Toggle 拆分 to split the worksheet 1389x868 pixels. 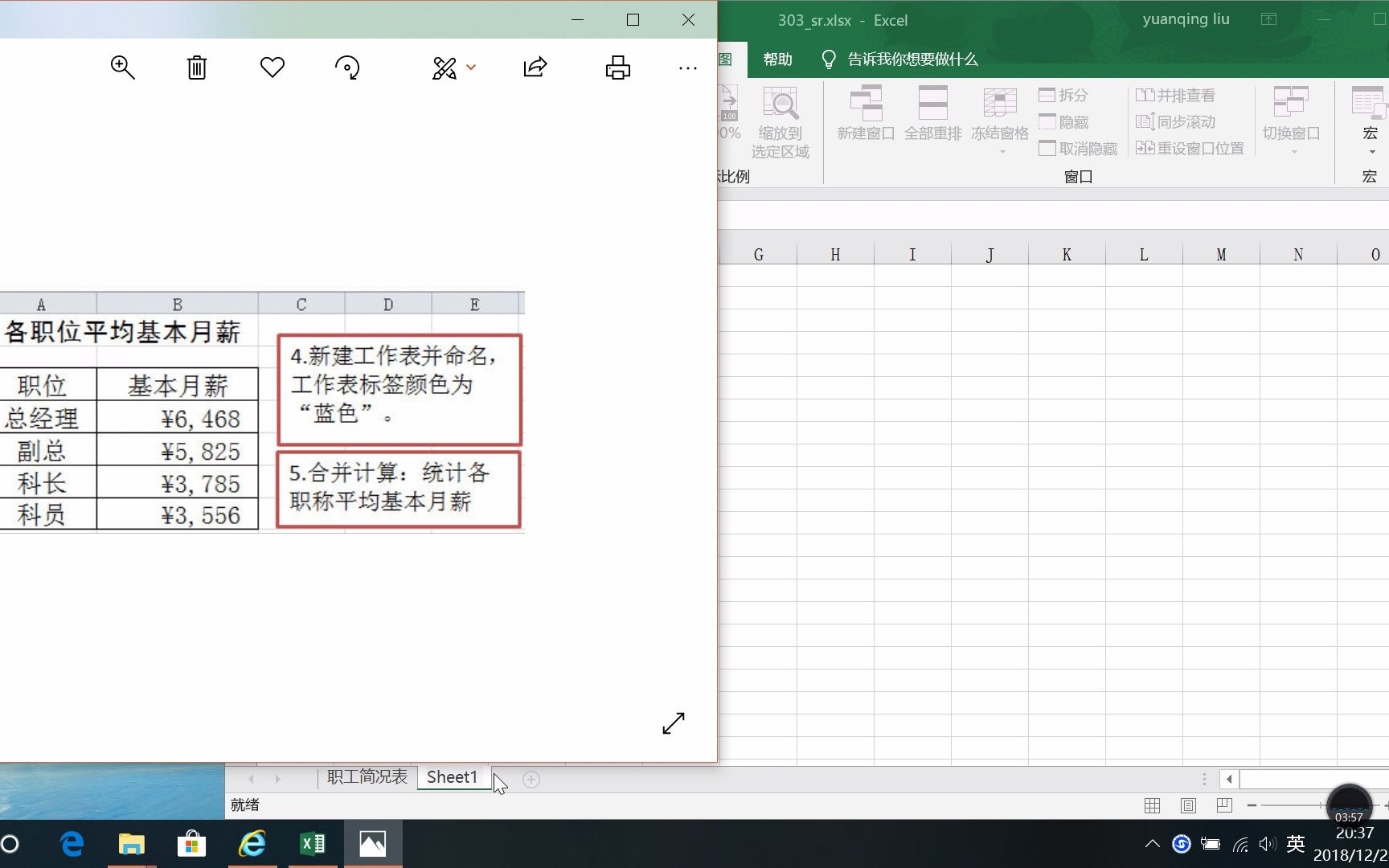point(1063,95)
